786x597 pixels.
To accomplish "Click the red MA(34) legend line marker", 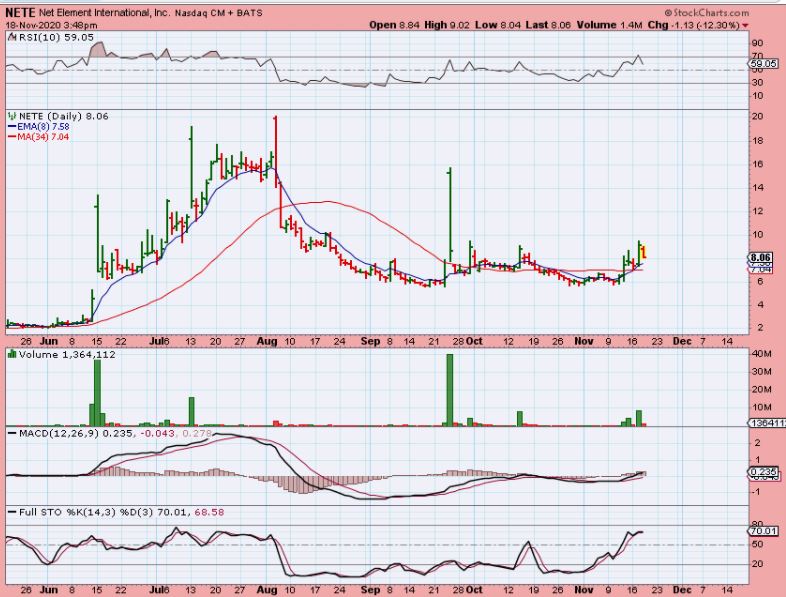I will (x=10, y=137).
